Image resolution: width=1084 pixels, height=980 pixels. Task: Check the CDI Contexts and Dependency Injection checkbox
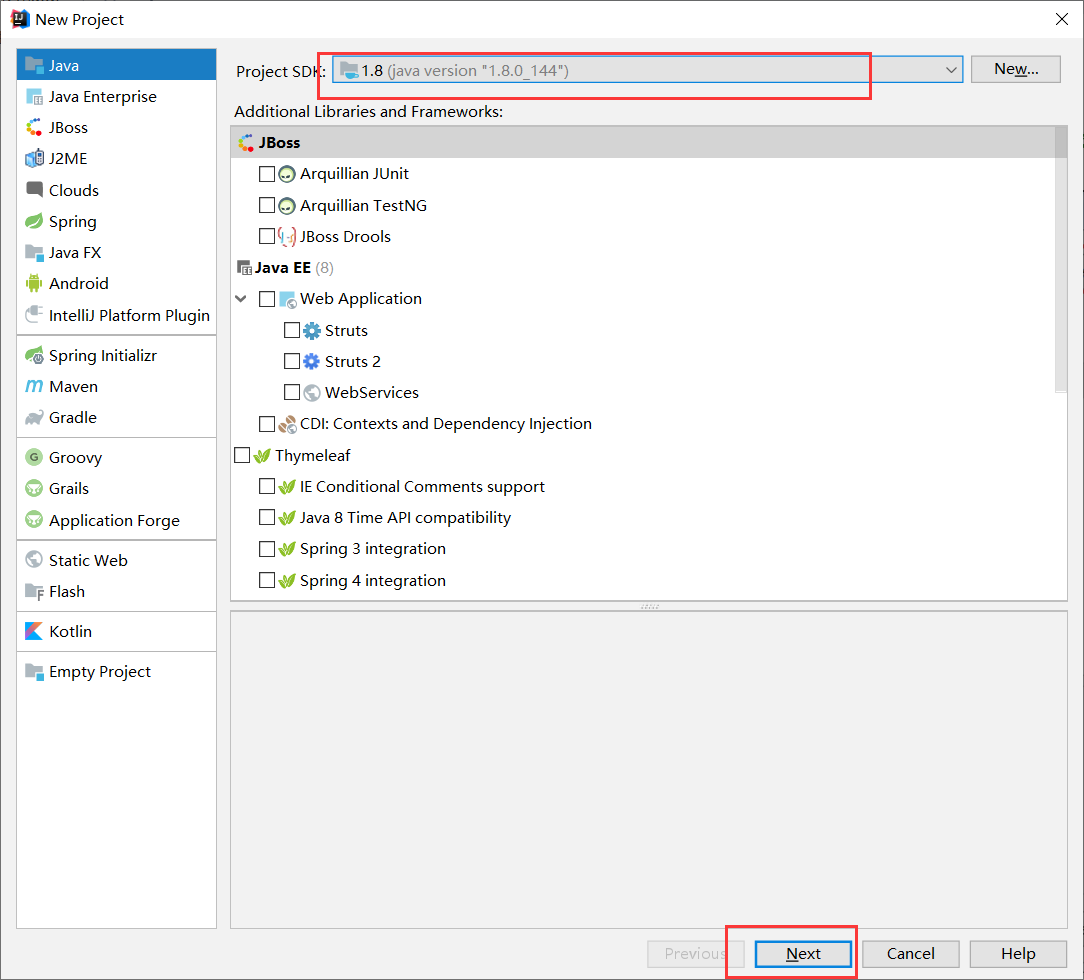click(267, 424)
